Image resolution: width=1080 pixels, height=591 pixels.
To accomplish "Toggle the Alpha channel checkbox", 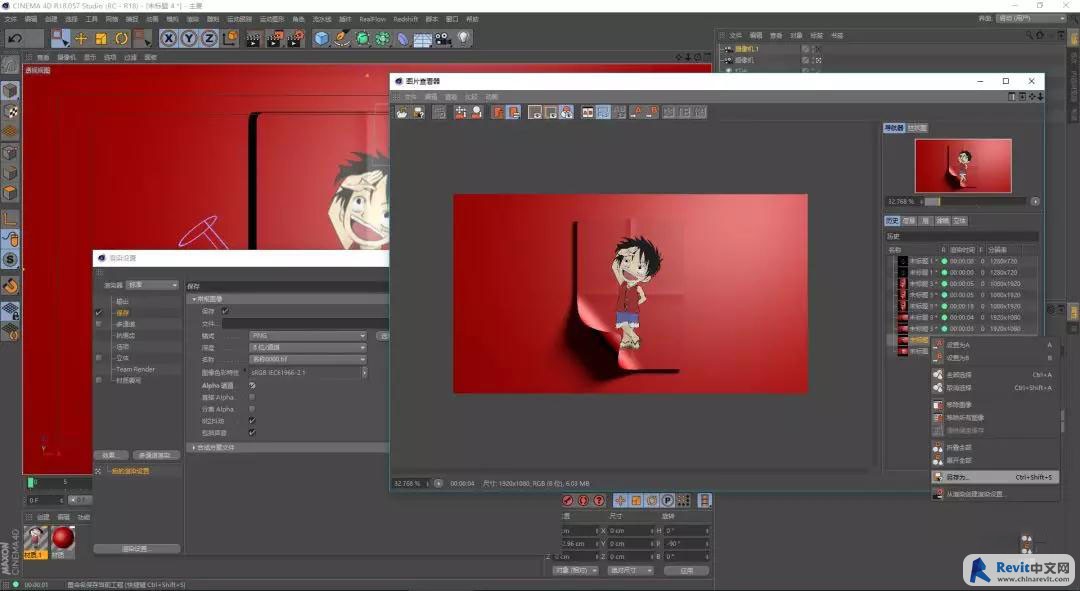I will pos(252,385).
